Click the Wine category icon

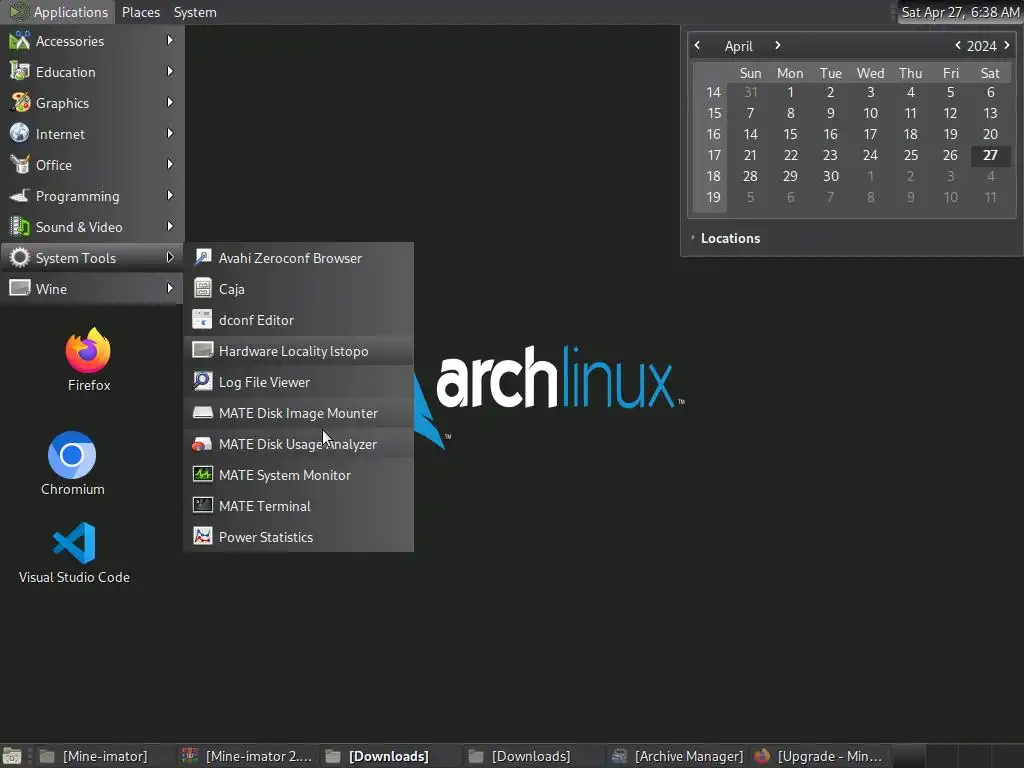20,289
